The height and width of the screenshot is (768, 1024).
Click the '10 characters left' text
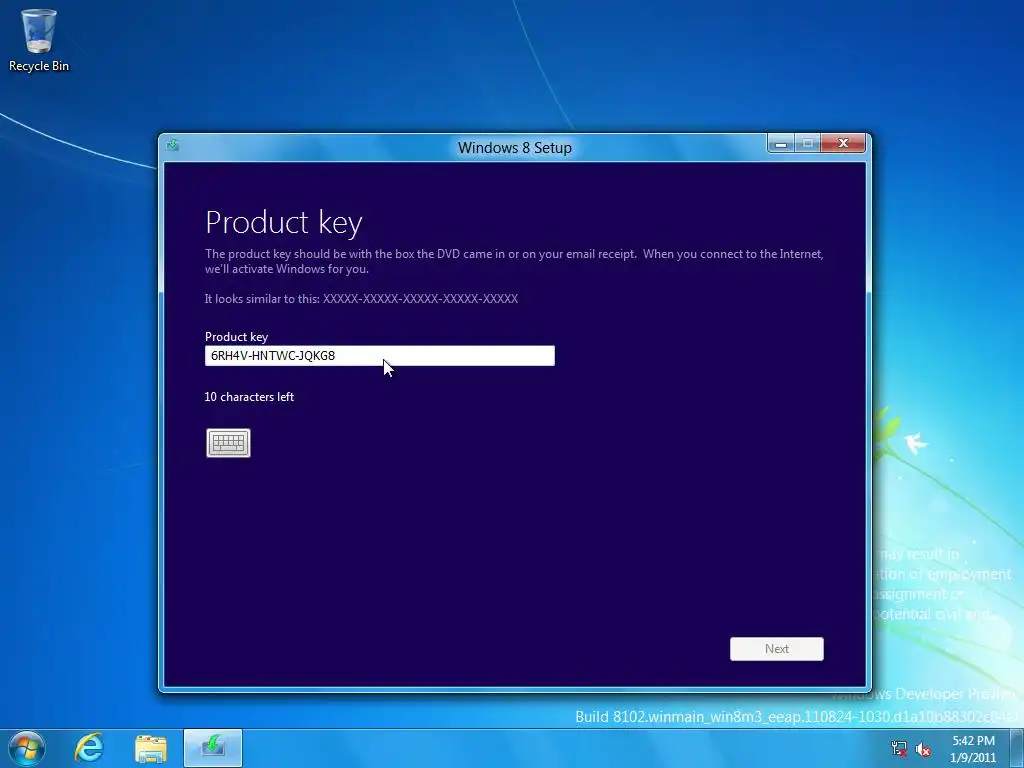249,396
